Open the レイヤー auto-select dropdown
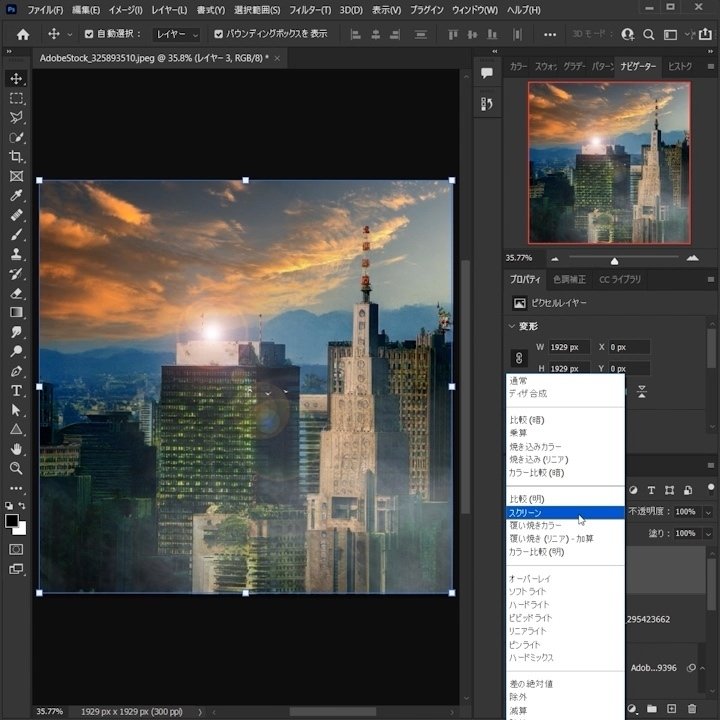 (x=176, y=34)
